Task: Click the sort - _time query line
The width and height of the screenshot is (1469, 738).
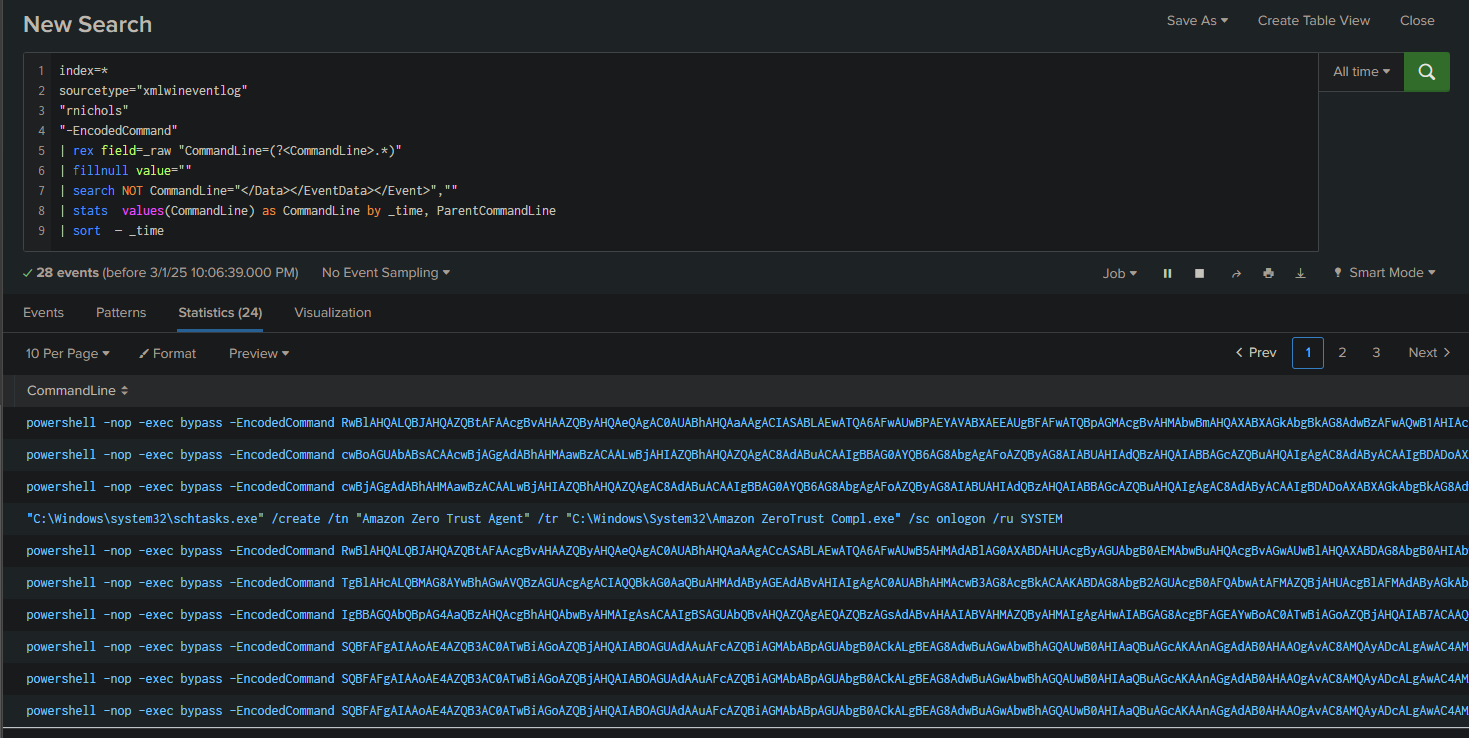Action: point(111,231)
